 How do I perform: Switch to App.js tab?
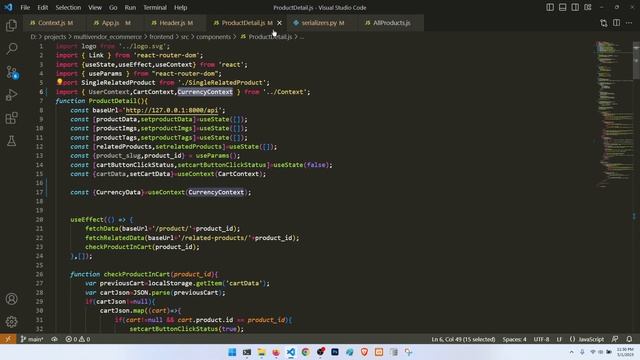click(115, 23)
